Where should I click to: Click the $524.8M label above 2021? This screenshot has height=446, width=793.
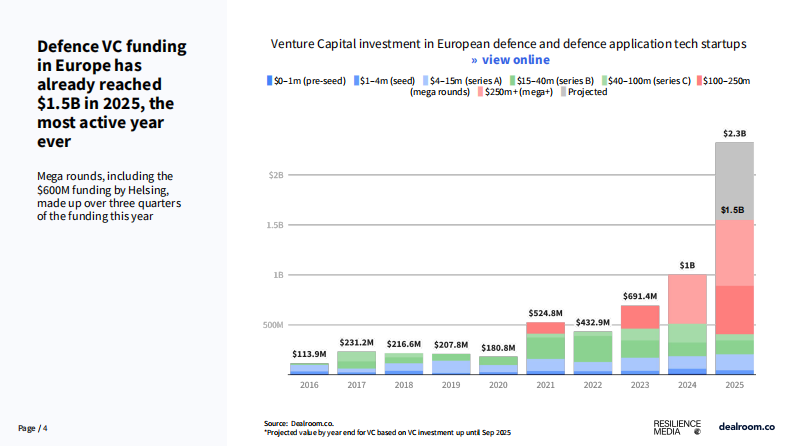[x=545, y=313]
